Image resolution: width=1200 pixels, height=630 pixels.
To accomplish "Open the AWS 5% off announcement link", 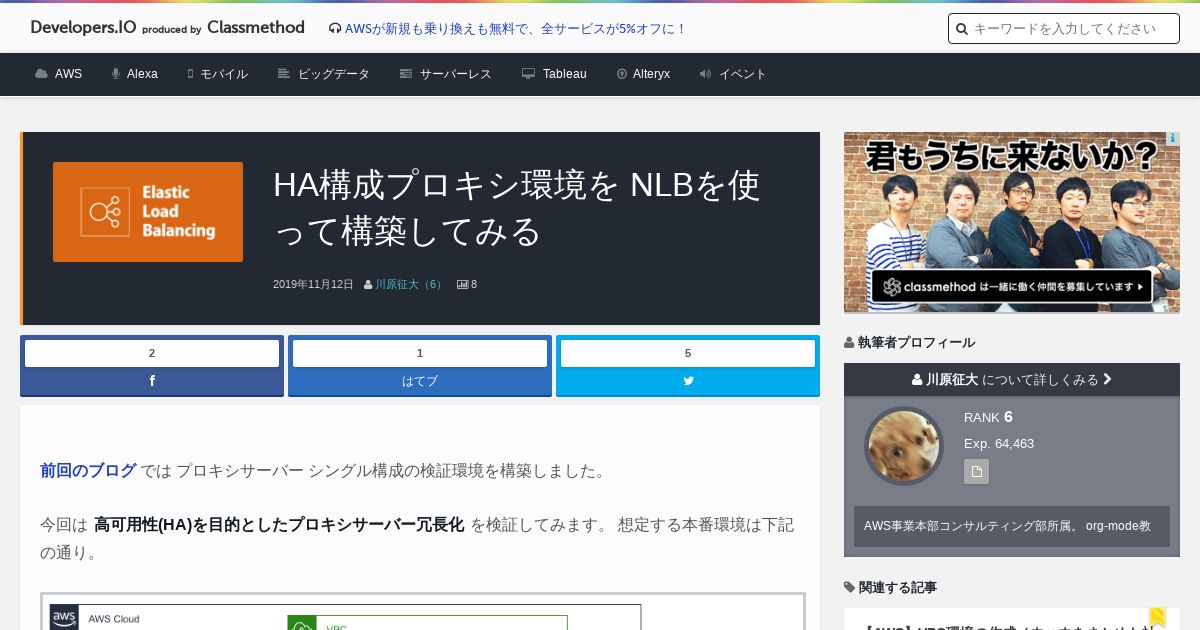I will [515, 29].
